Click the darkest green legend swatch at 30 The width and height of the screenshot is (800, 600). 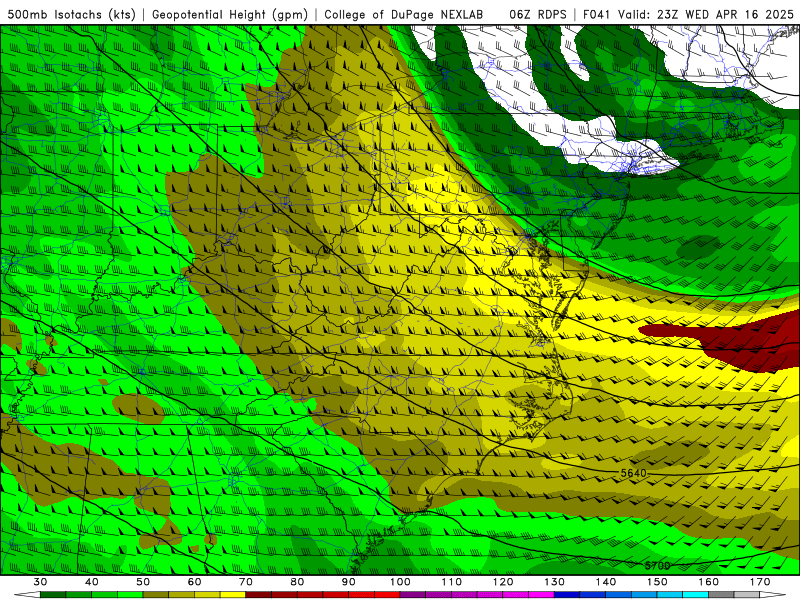tap(53, 595)
